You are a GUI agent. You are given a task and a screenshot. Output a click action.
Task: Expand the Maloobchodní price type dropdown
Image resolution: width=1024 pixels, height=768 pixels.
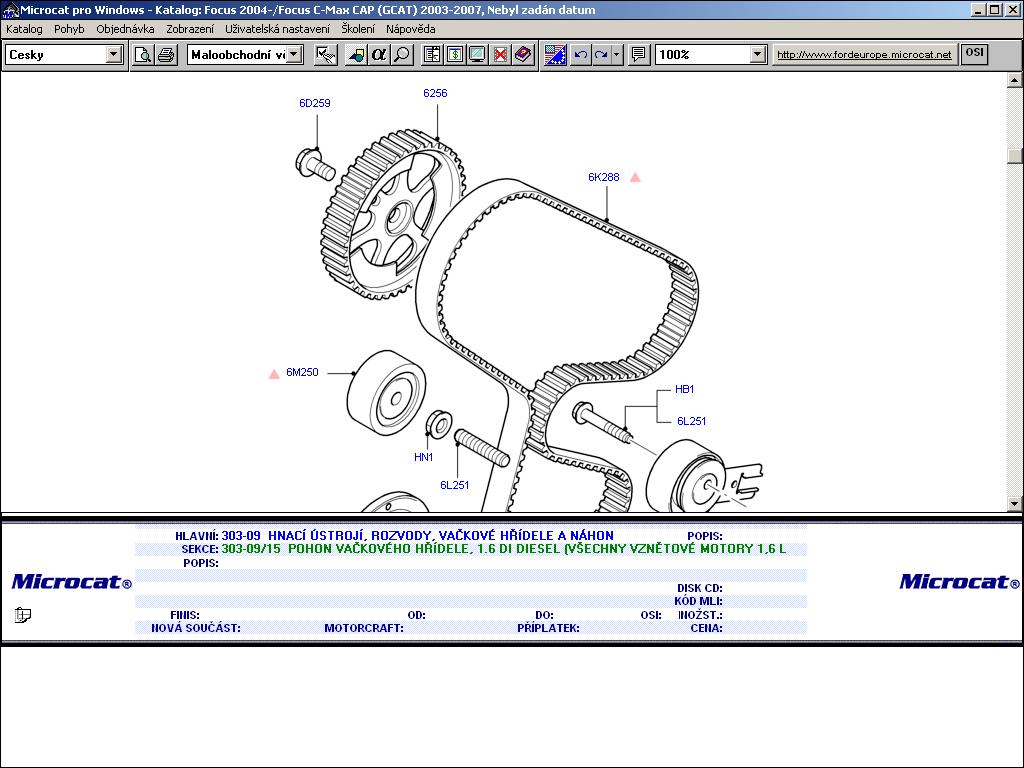coord(294,55)
